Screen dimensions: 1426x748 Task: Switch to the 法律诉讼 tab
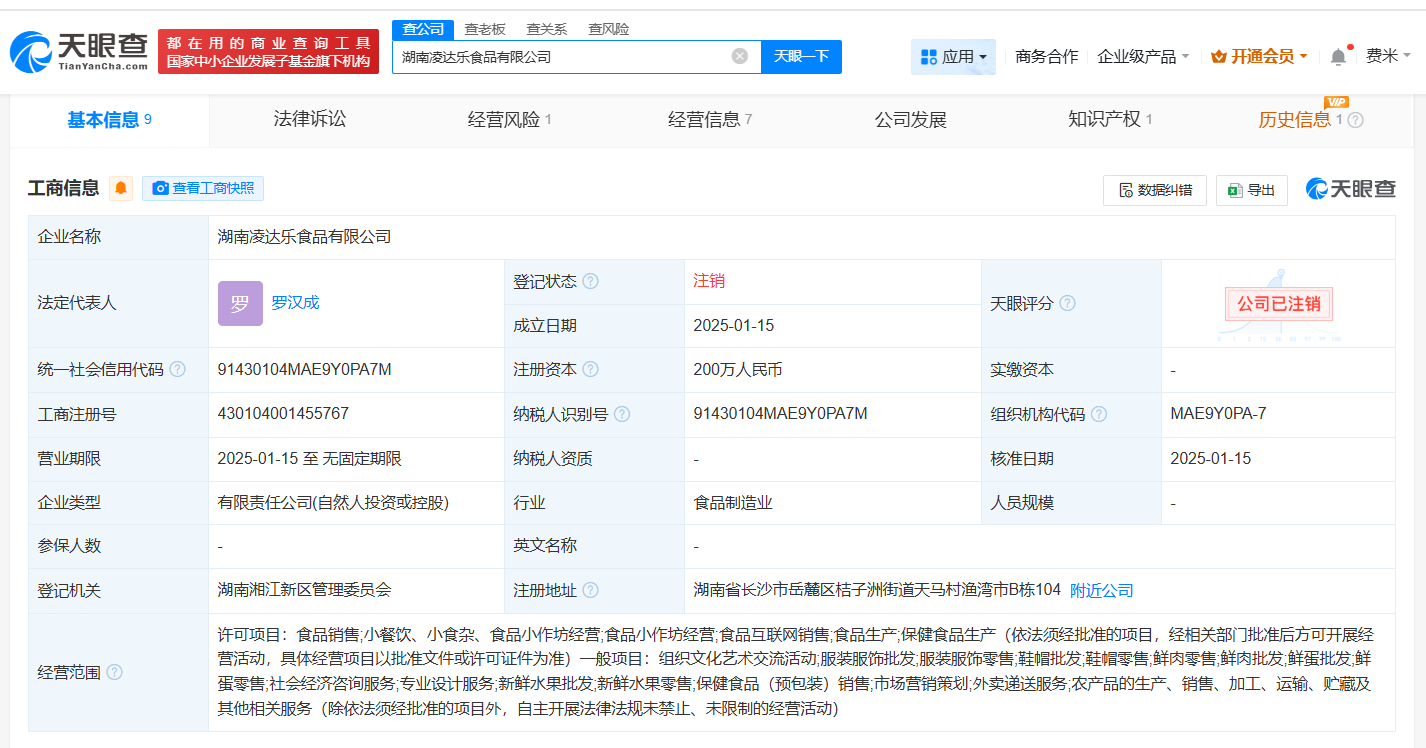coord(309,120)
